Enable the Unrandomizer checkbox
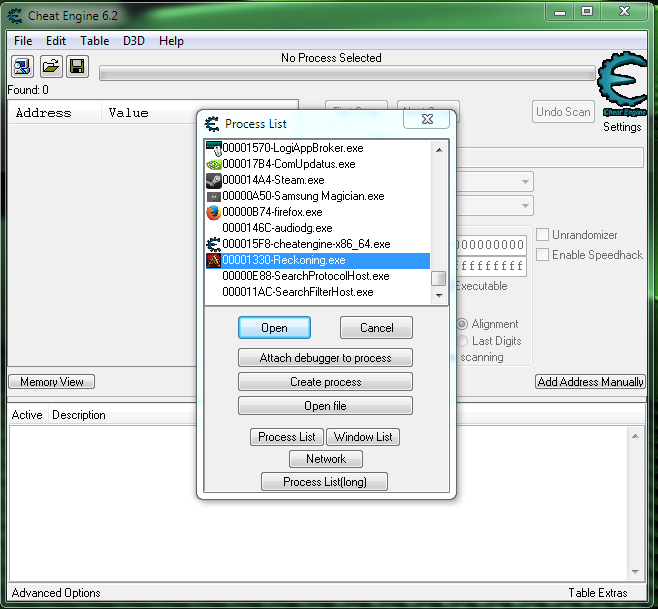 click(x=543, y=235)
